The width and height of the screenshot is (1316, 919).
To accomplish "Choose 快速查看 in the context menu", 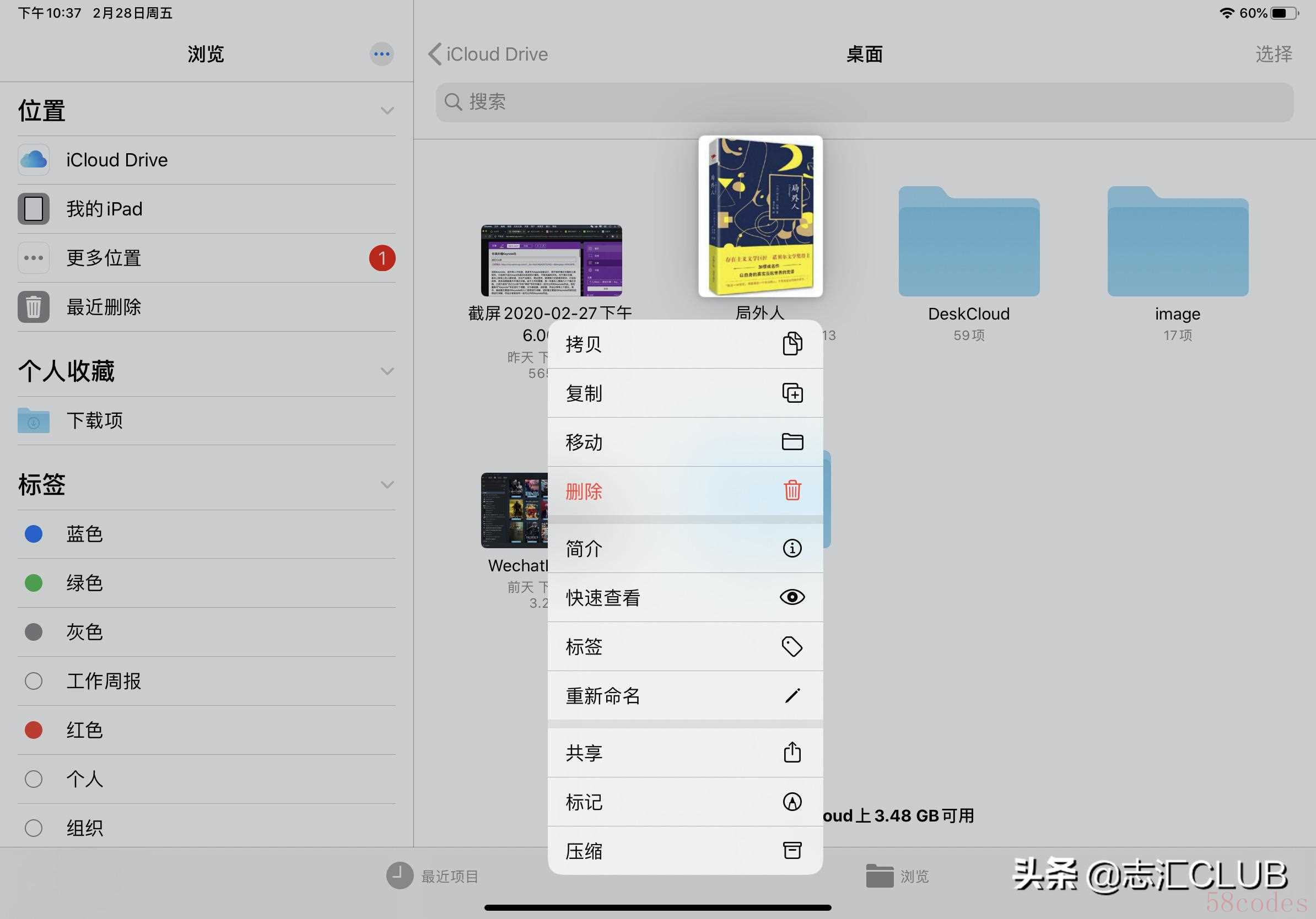I will tap(685, 598).
